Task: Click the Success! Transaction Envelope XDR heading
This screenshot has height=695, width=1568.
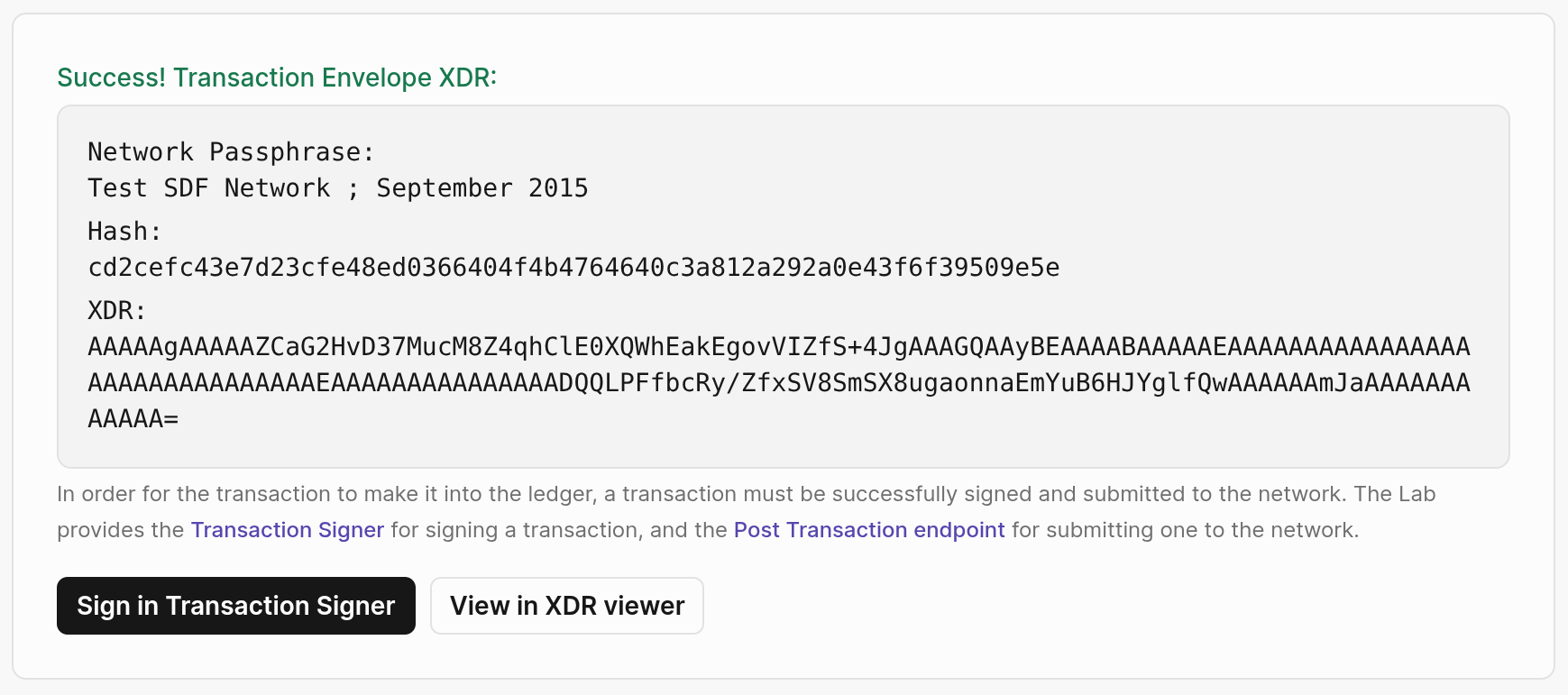Action: 276,78
